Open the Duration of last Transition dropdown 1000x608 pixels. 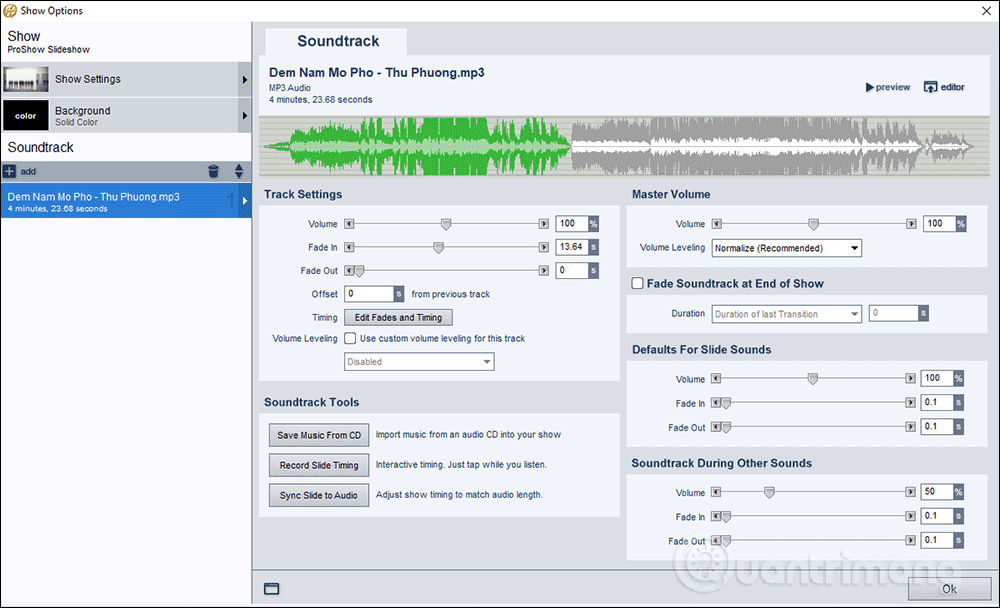[x=786, y=314]
